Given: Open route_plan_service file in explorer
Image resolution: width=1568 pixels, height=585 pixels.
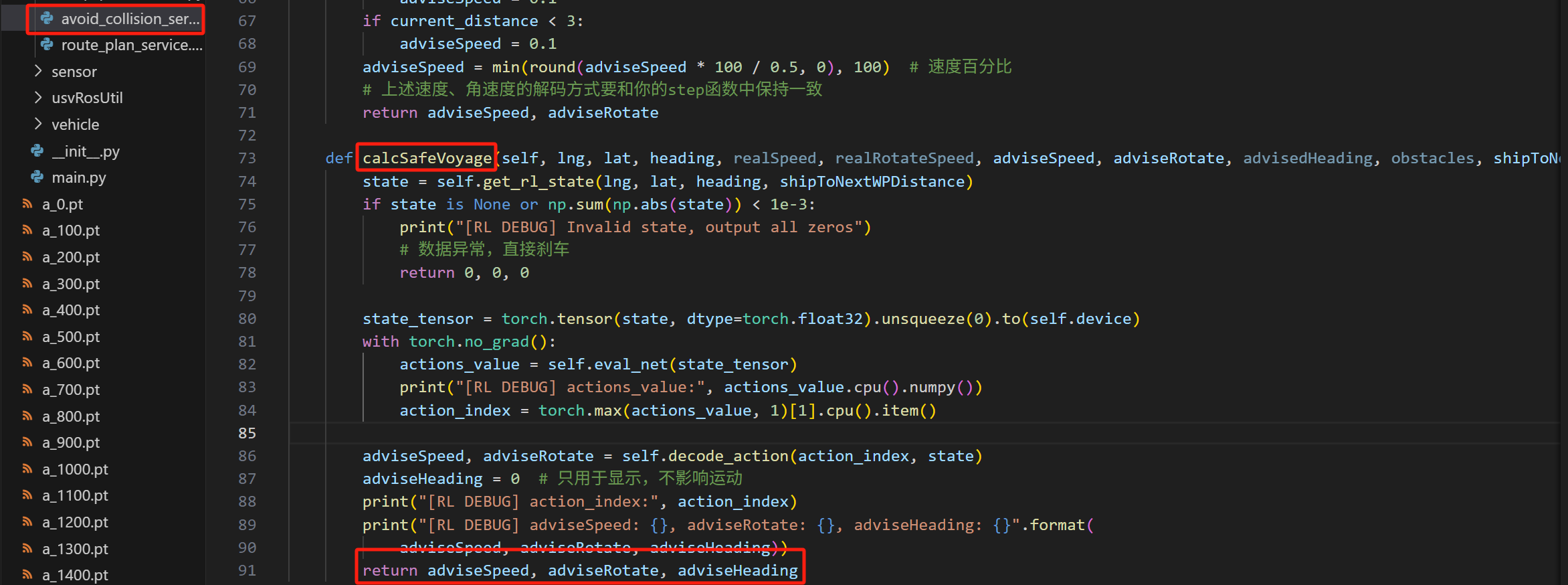Looking at the screenshot, I should (131, 45).
